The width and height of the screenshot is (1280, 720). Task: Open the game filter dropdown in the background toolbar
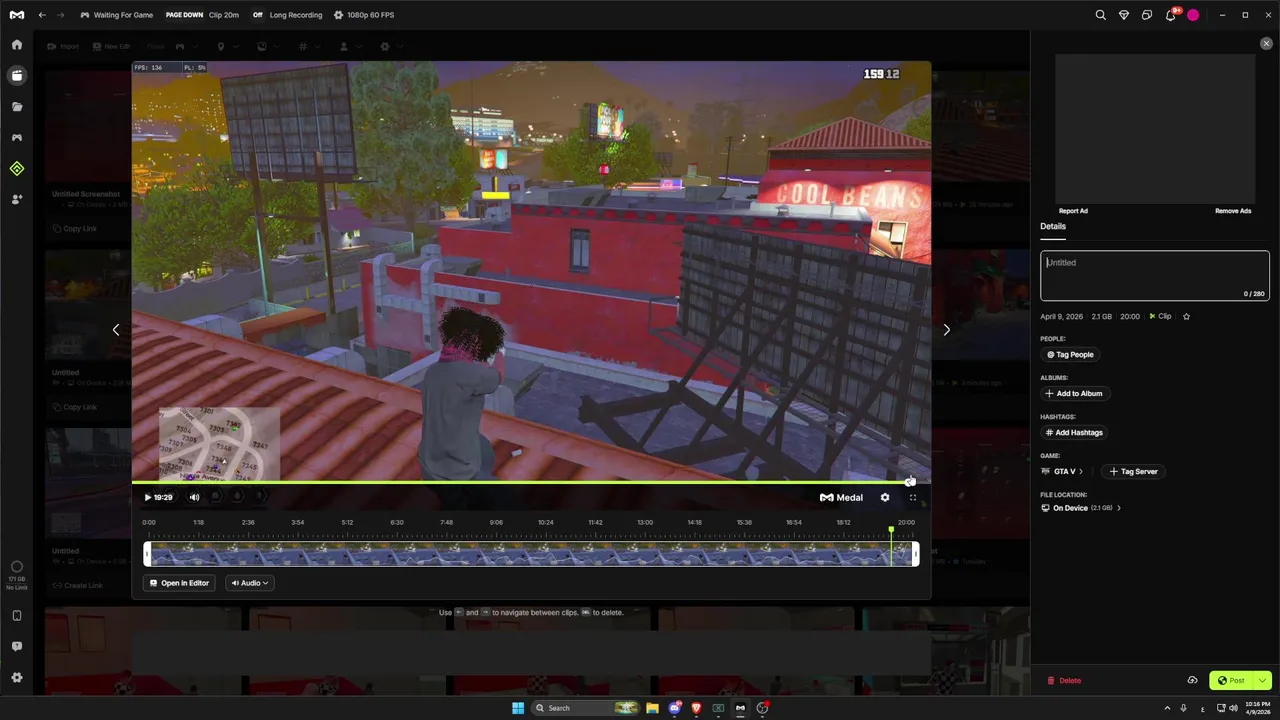coord(186,46)
